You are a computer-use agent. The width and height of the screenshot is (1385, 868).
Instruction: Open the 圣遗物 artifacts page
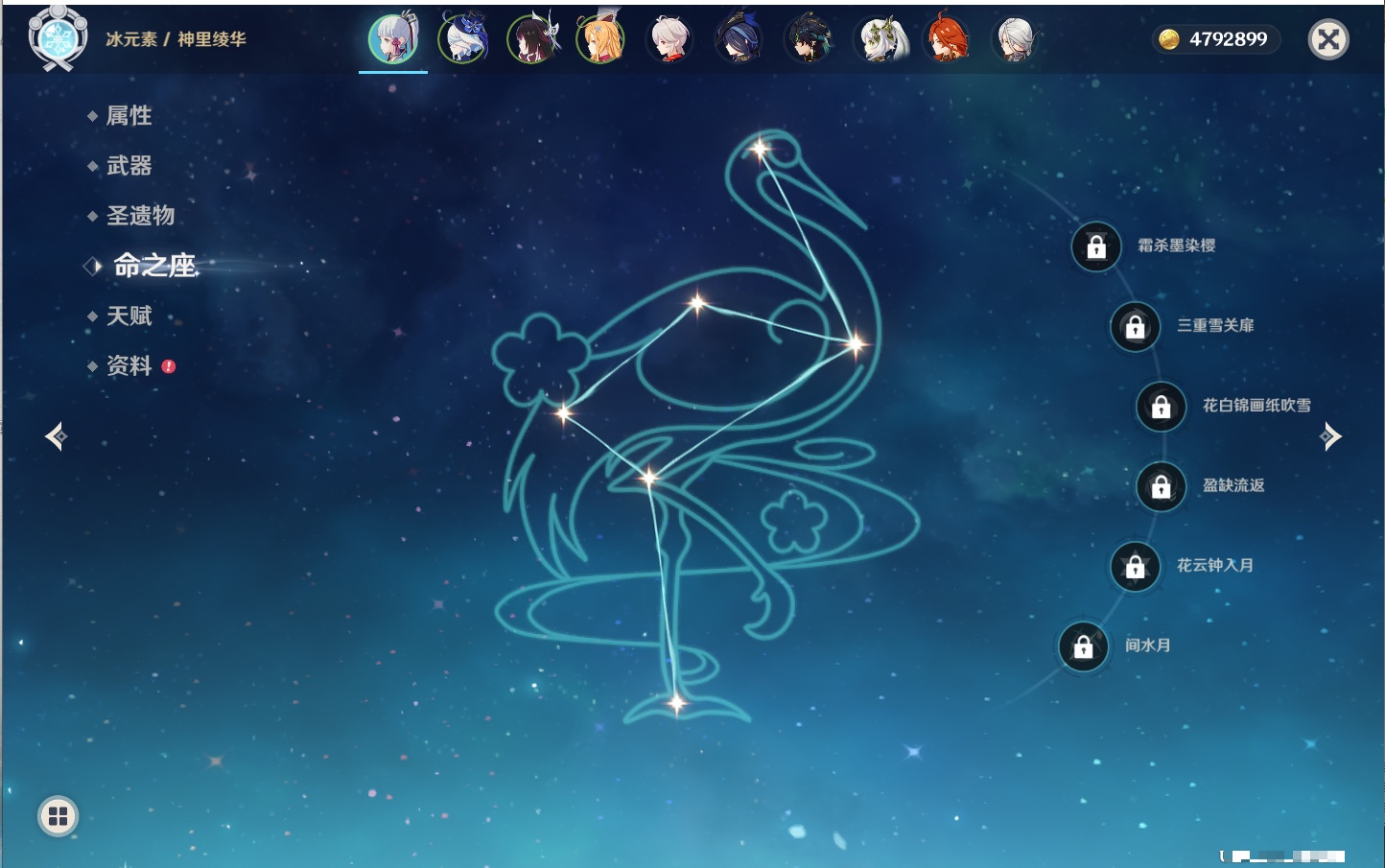(x=140, y=216)
